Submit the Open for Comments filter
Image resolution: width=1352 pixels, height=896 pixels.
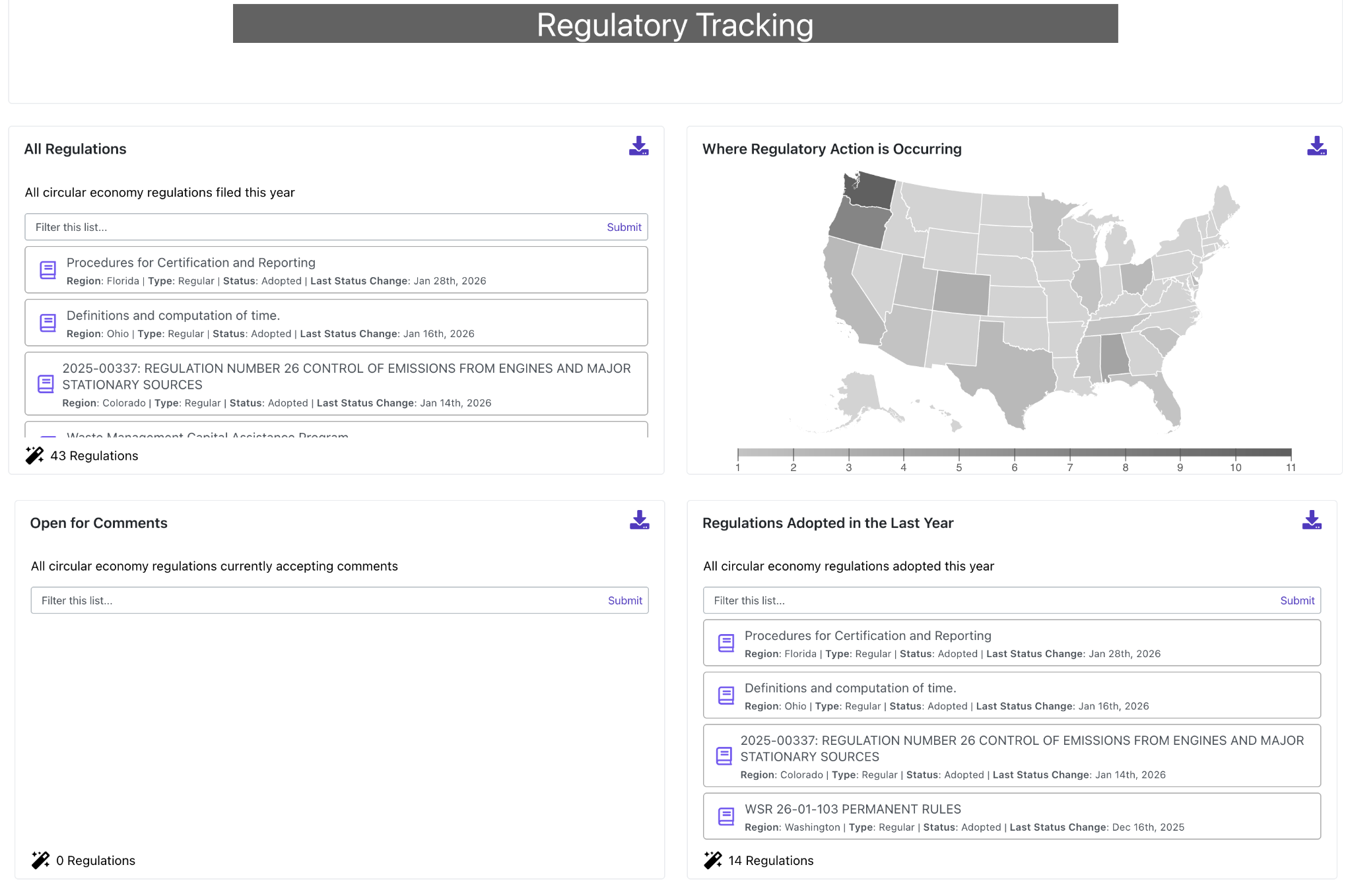coord(625,600)
